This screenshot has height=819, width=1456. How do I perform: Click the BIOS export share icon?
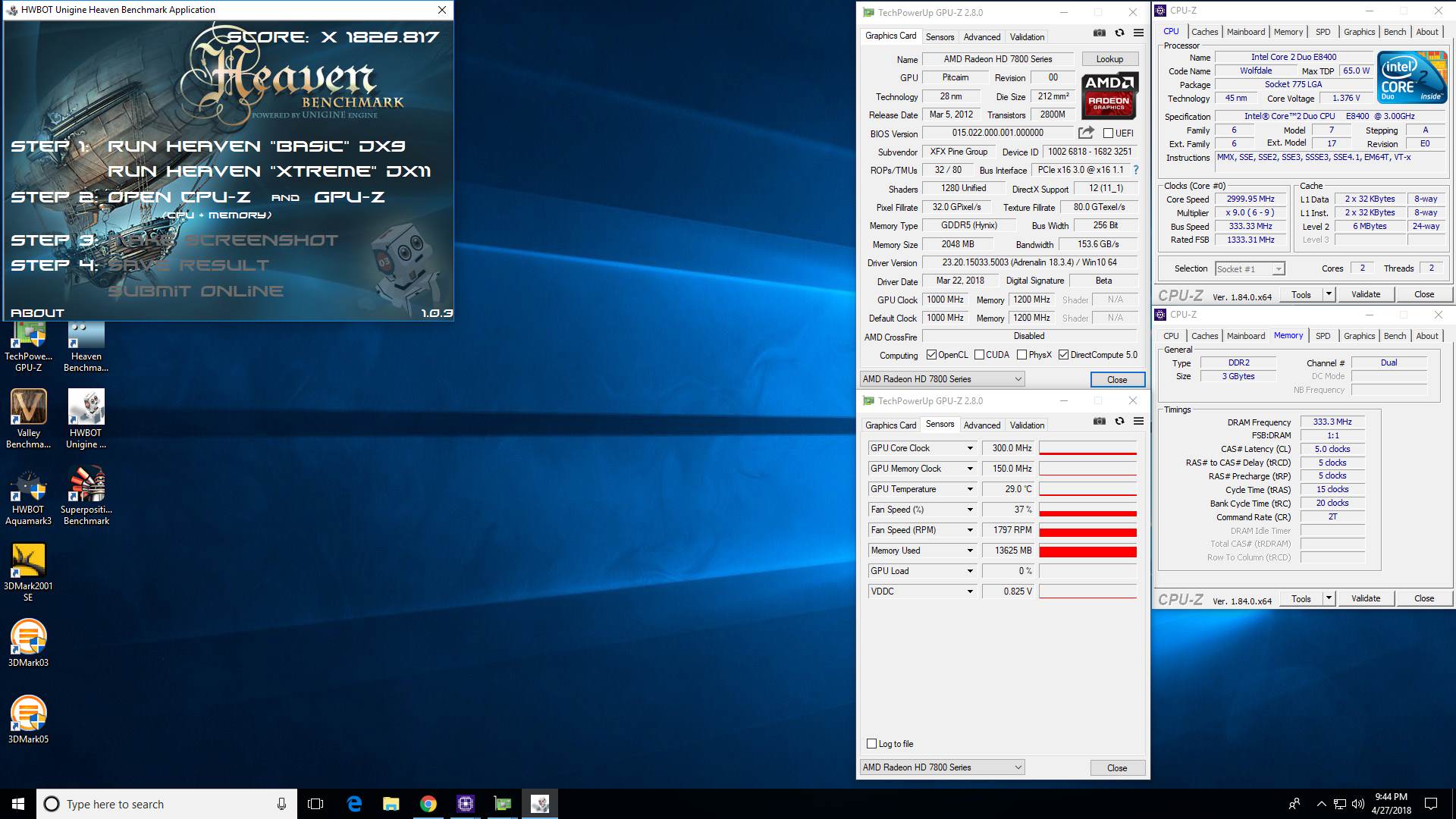[x=1086, y=133]
